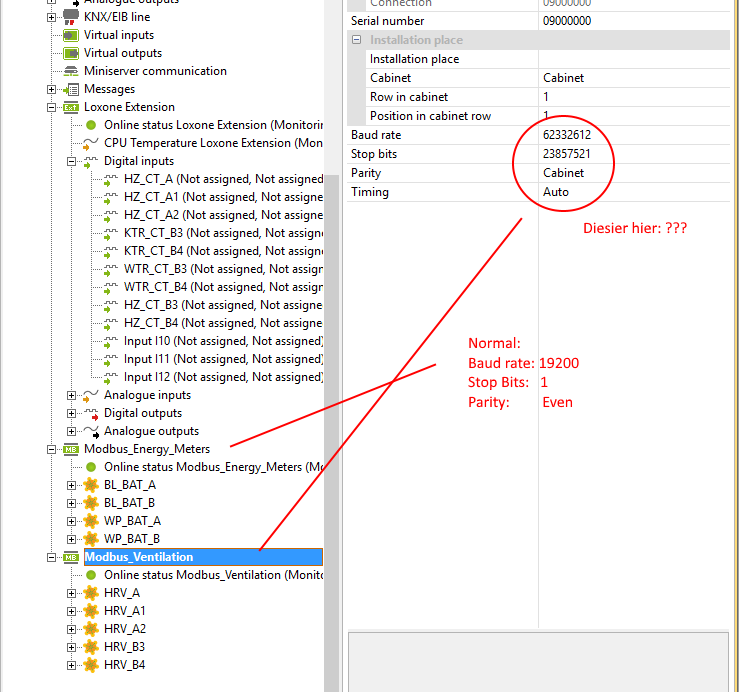Click the Timing property label
Viewport: 739px width, 692px height.
point(370,192)
